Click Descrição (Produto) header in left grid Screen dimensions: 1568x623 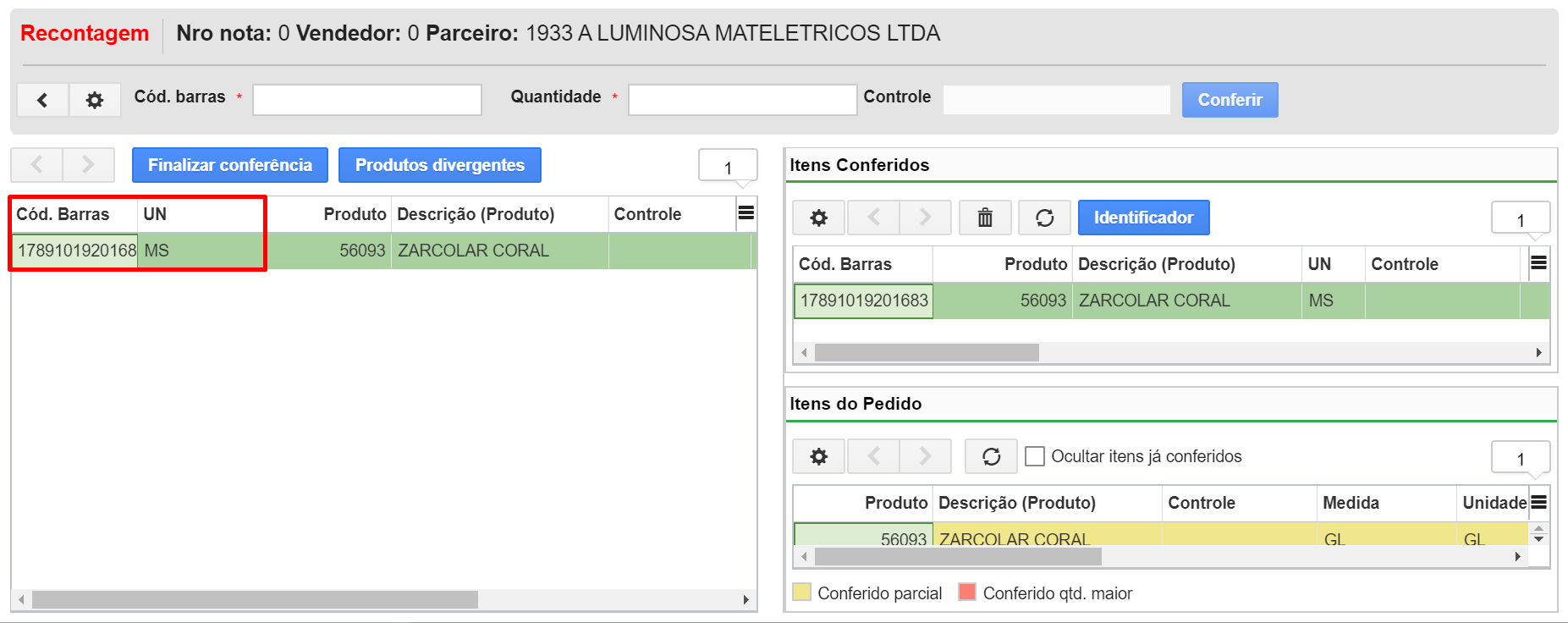click(x=499, y=214)
